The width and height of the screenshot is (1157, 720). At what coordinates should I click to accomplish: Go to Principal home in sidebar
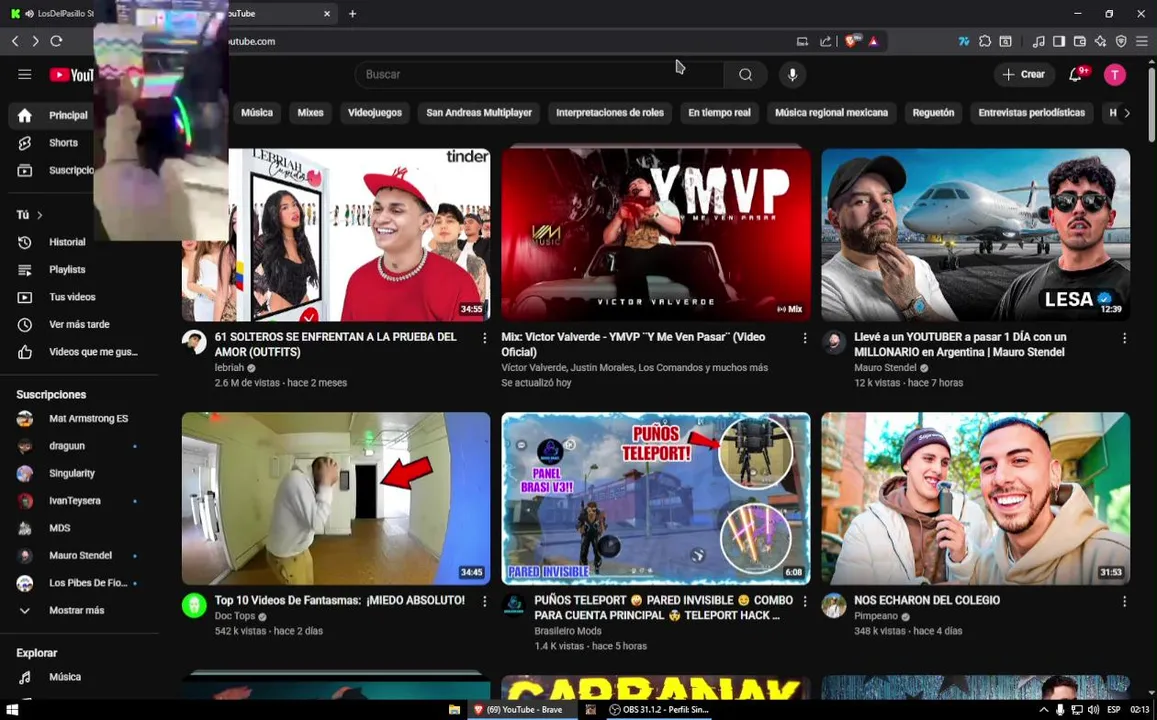coord(52,115)
